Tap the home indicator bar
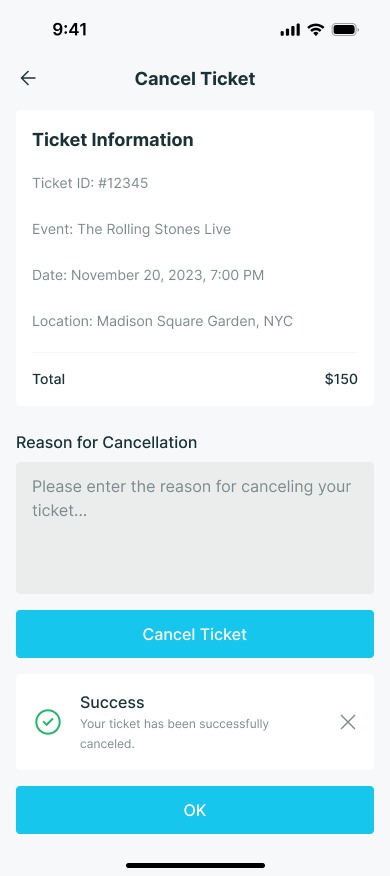 click(195, 865)
